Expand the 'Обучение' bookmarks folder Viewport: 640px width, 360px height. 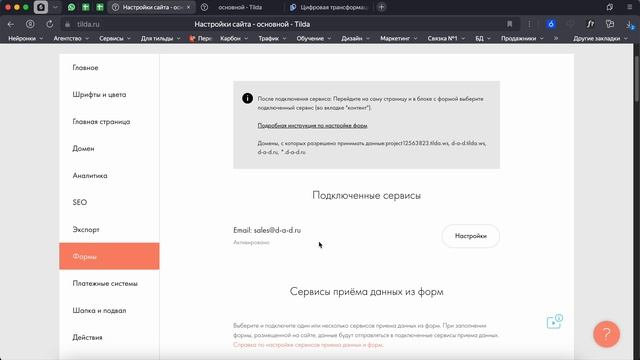313,38
